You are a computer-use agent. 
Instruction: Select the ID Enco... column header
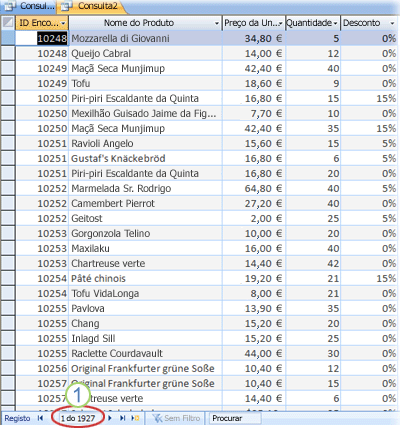click(38, 23)
